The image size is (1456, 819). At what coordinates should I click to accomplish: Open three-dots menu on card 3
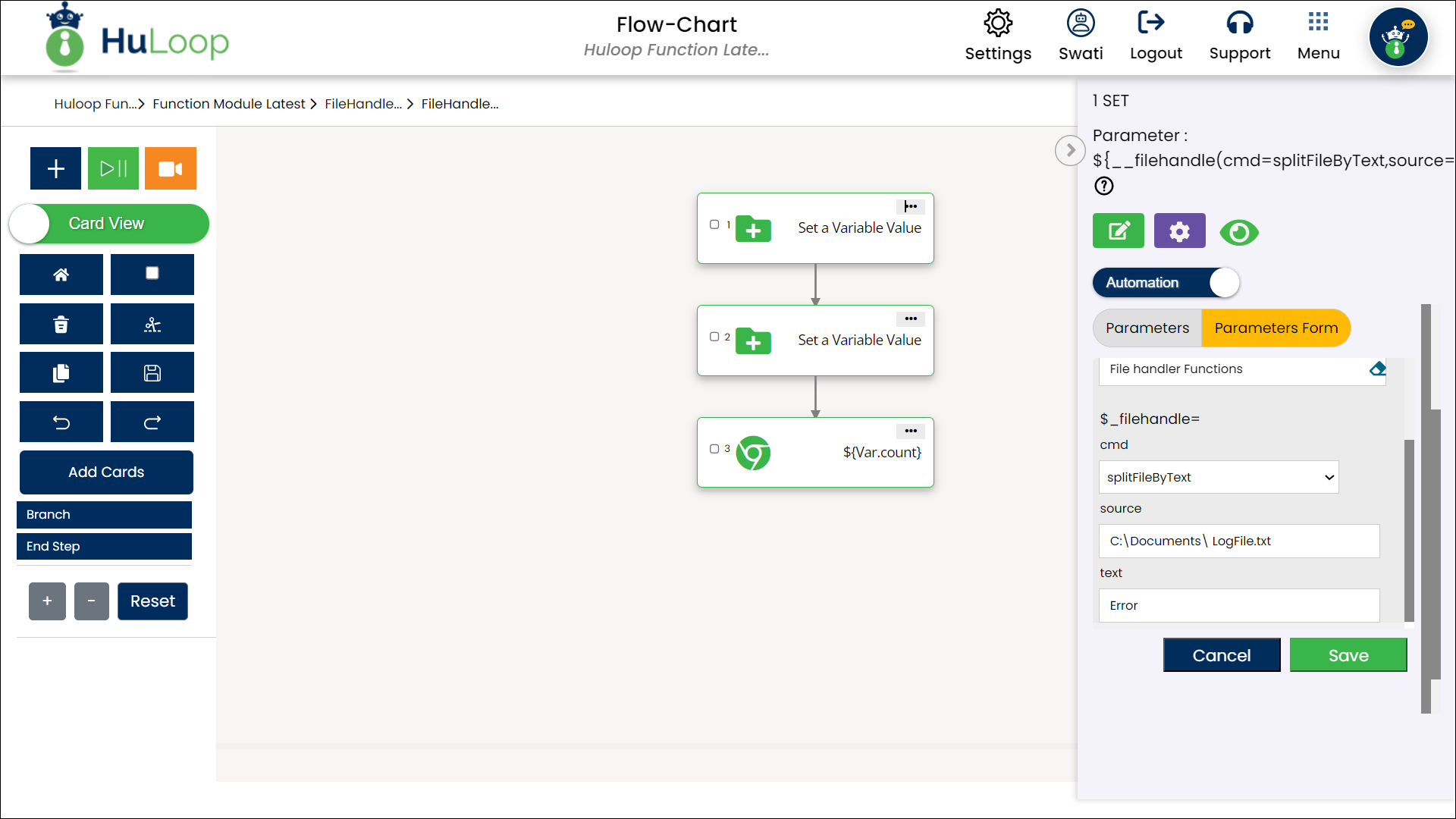click(911, 431)
